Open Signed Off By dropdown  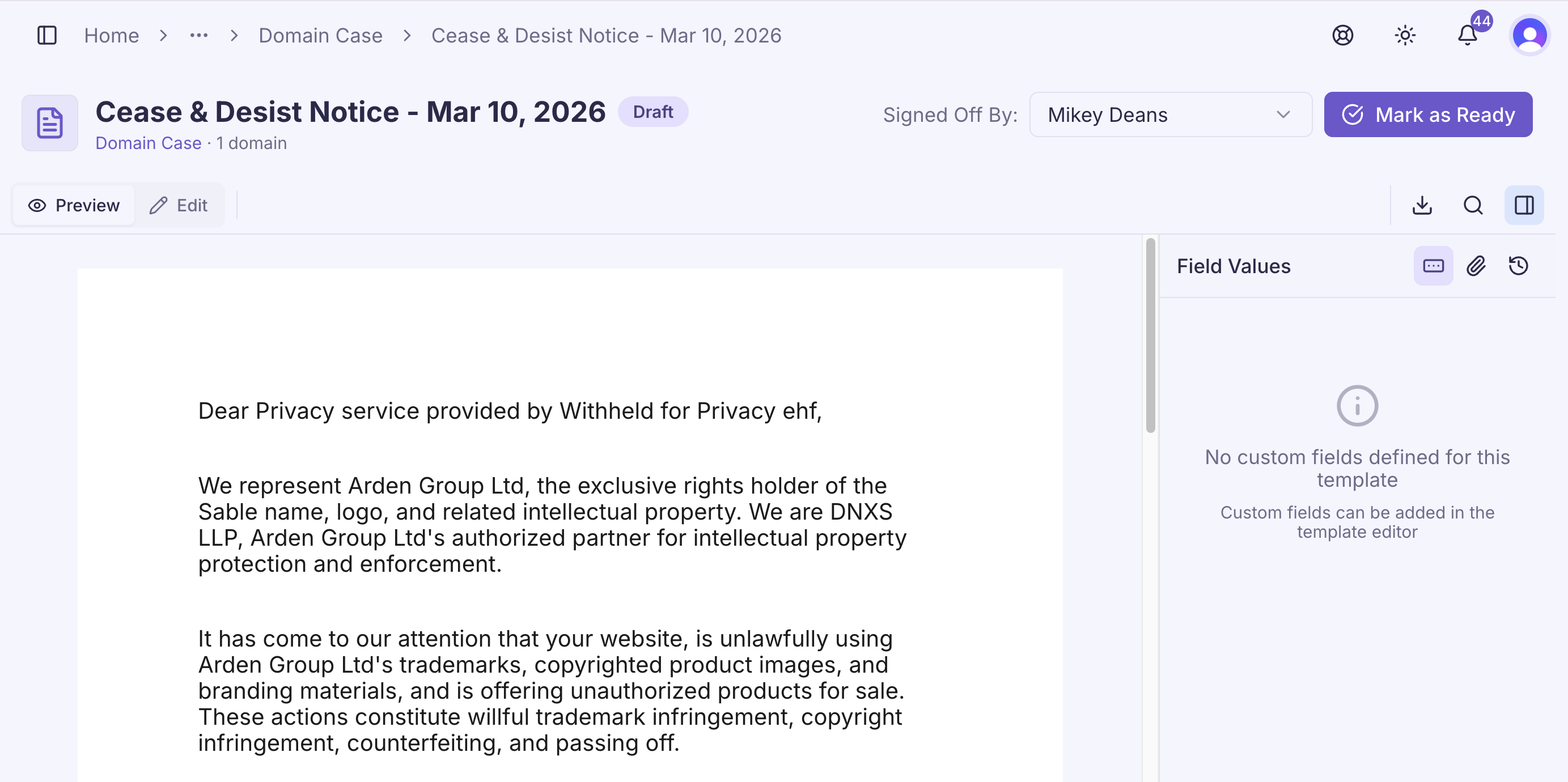[1170, 114]
